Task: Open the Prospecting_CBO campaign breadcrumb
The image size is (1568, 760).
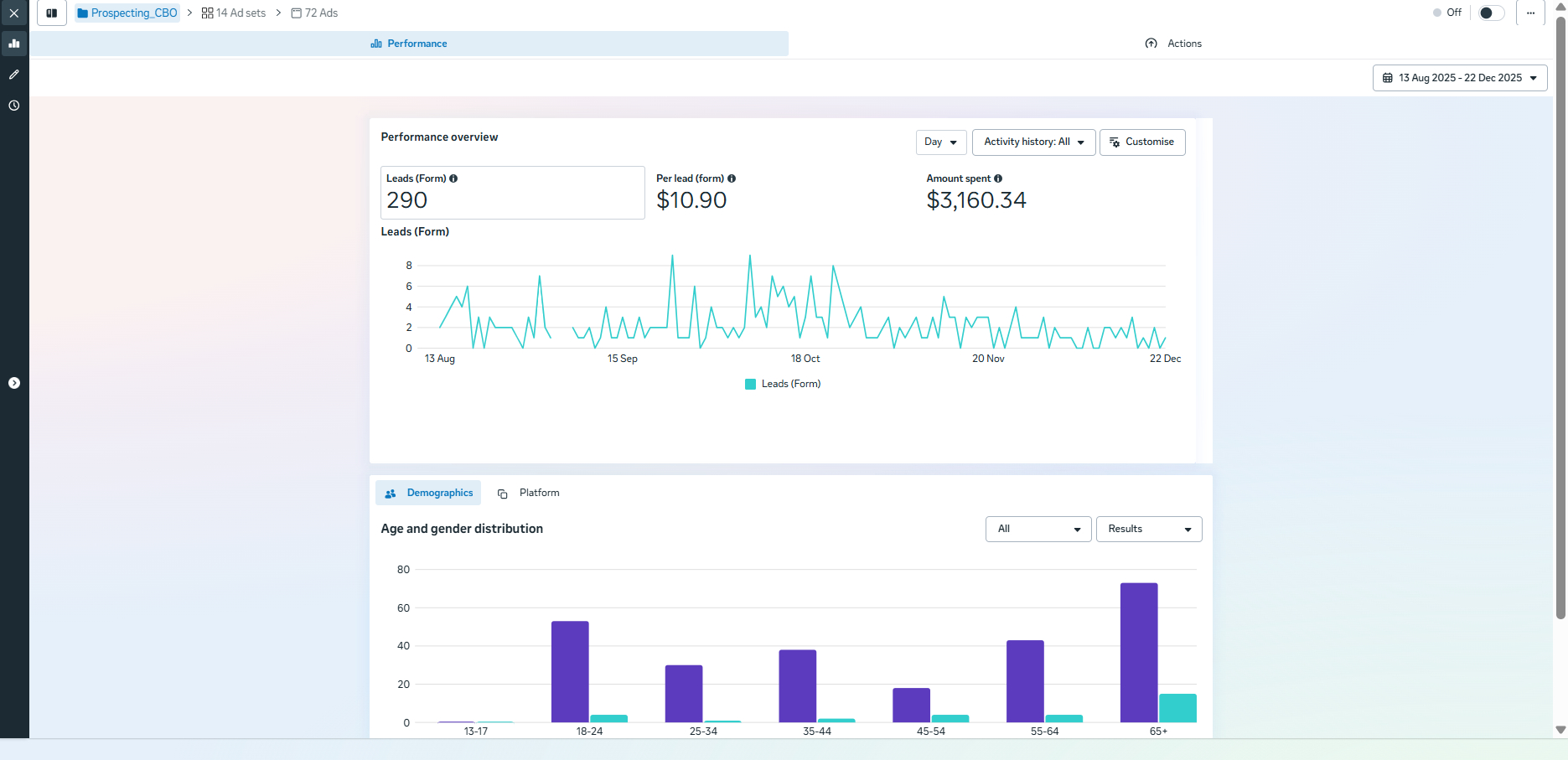Action: point(127,13)
